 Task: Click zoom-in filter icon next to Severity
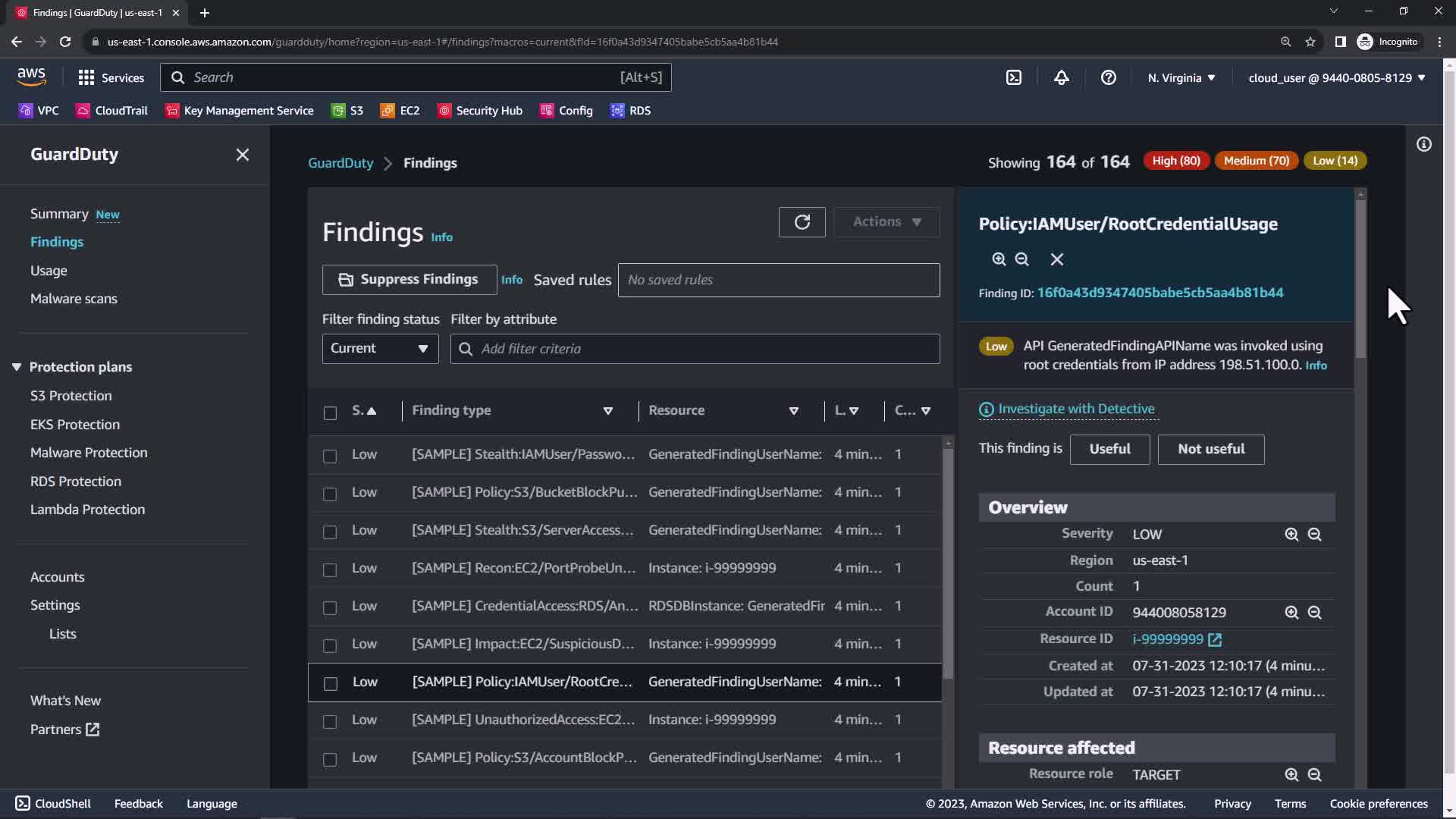1291,535
